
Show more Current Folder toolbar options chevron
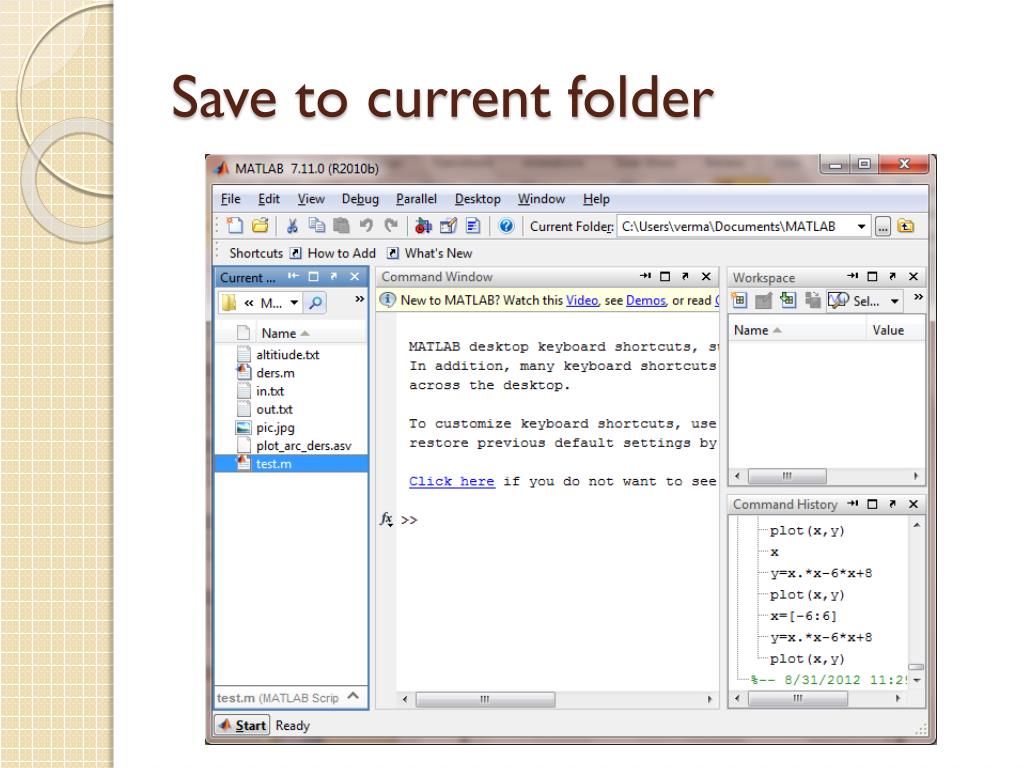[x=359, y=299]
